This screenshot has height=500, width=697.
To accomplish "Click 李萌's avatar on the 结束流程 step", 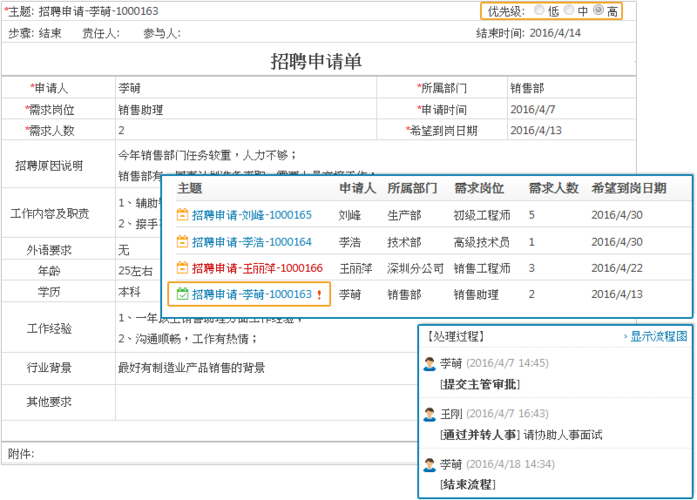I will 430,464.
